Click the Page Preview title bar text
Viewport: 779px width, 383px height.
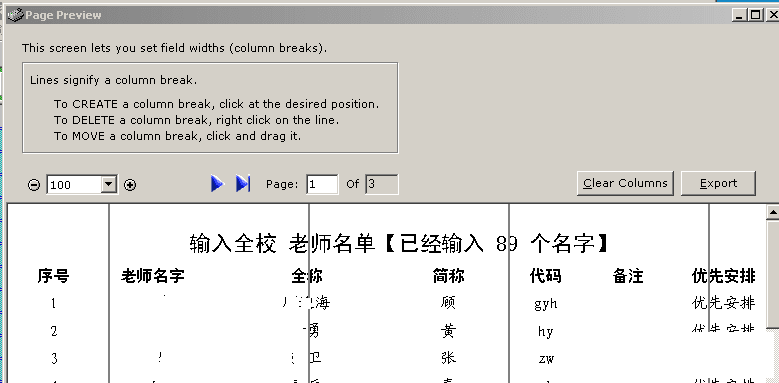(63, 15)
